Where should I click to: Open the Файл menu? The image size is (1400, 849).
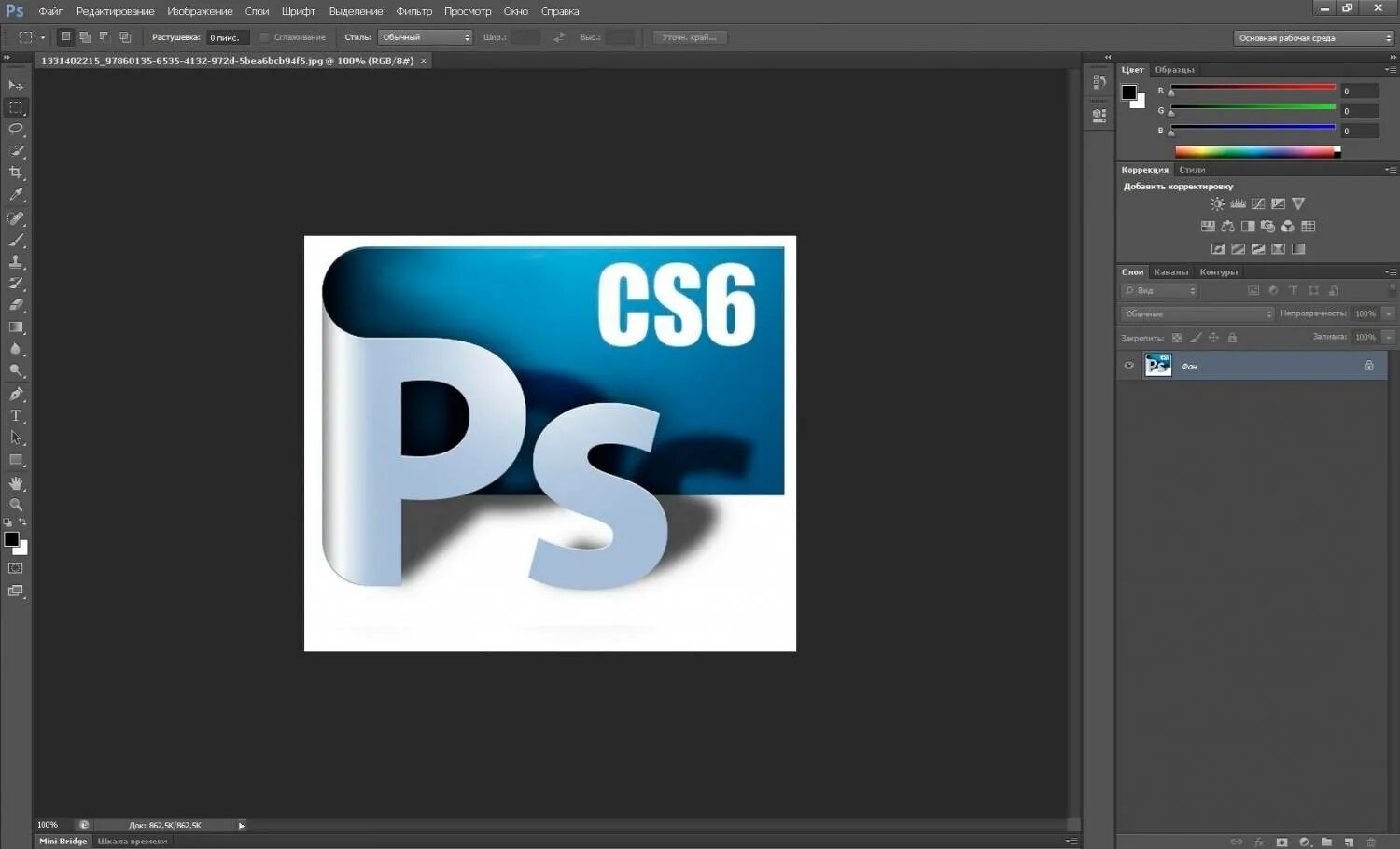(x=51, y=11)
